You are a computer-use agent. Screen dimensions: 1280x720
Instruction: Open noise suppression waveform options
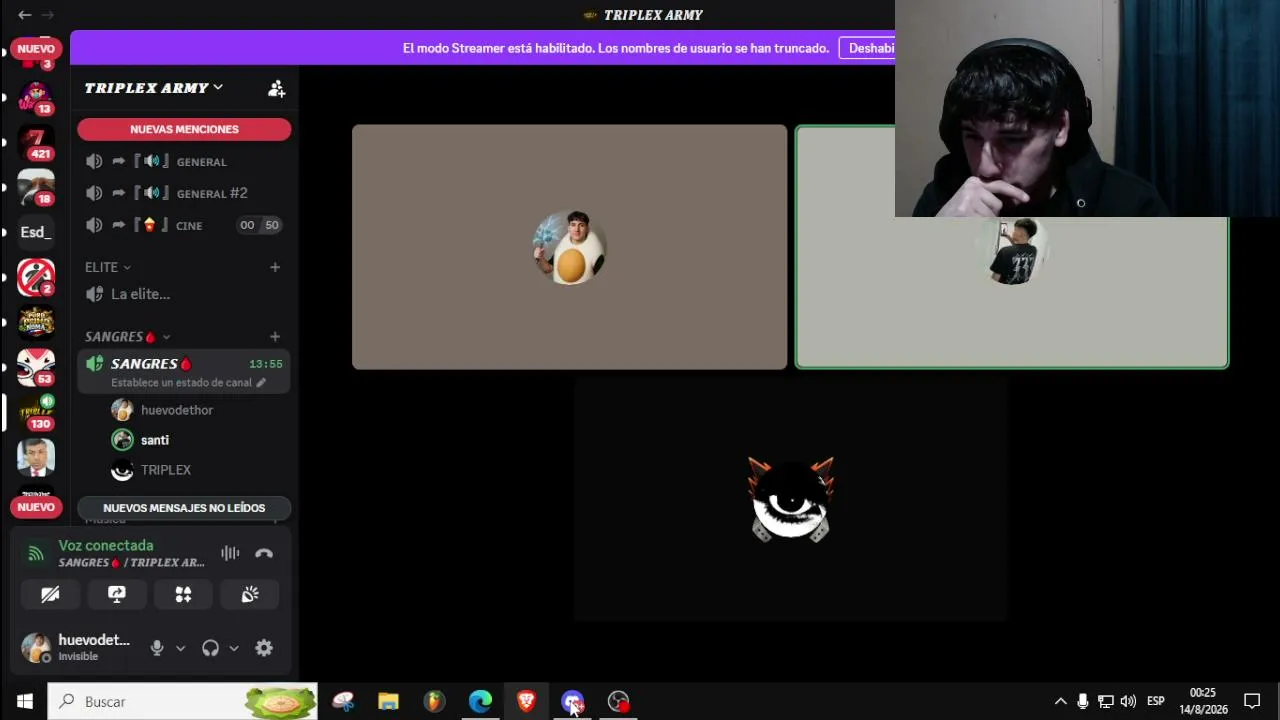pyautogui.click(x=230, y=553)
